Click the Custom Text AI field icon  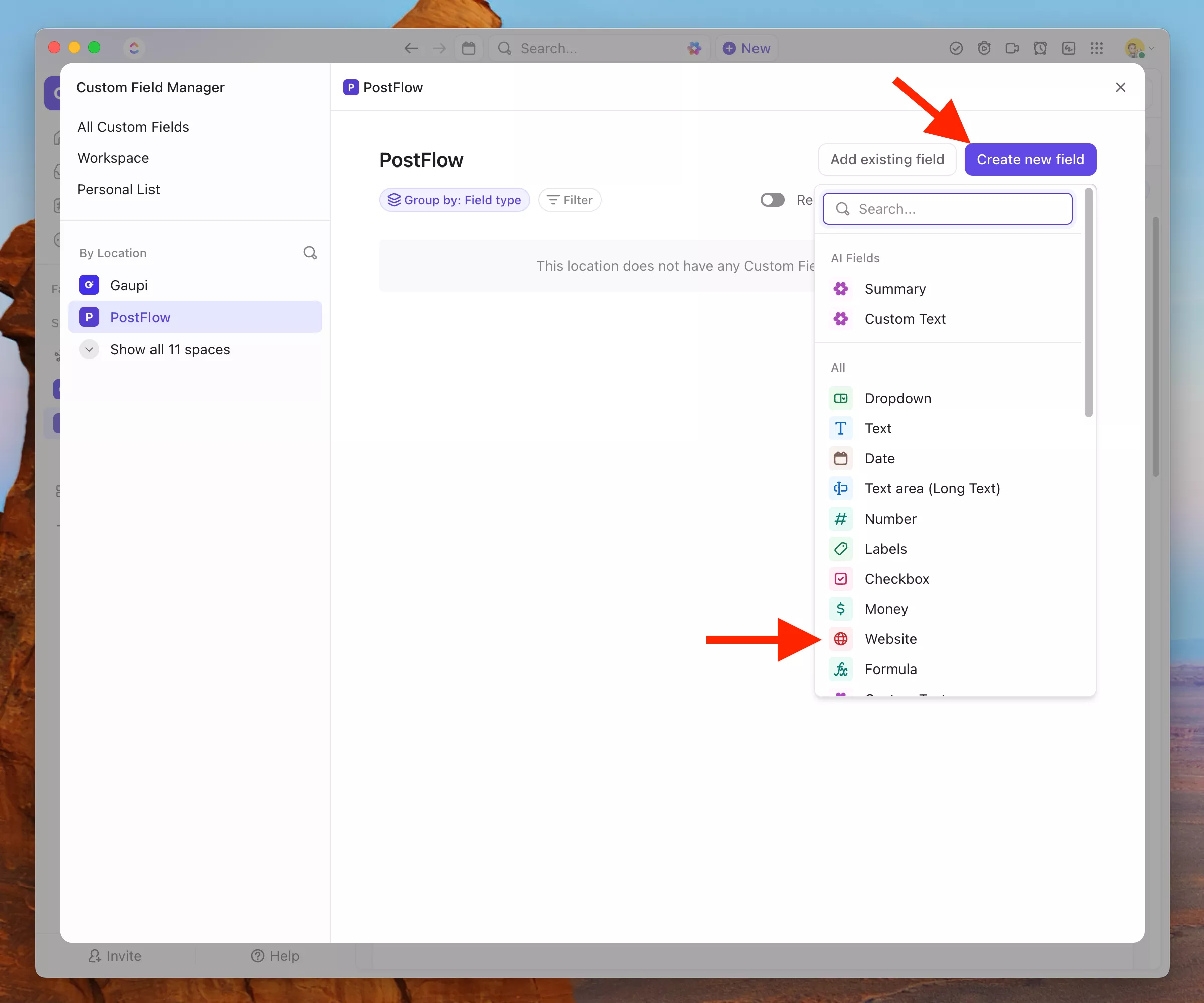(840, 319)
